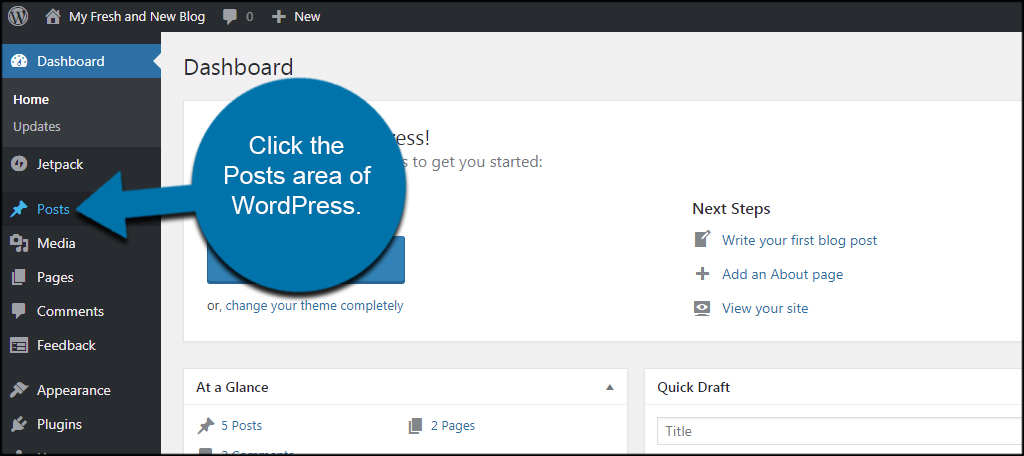Click 'View your site' link
The width and height of the screenshot is (1024, 456).
pos(765,308)
